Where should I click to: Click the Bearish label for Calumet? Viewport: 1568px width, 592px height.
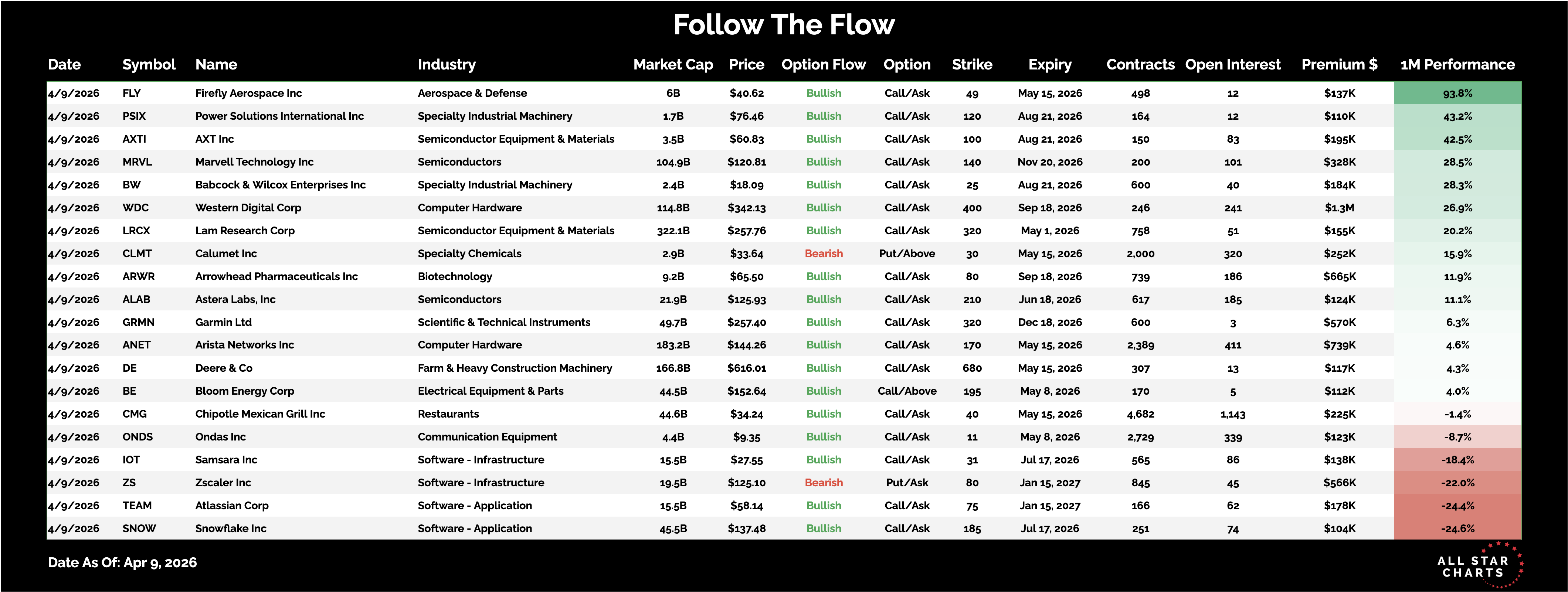(824, 254)
